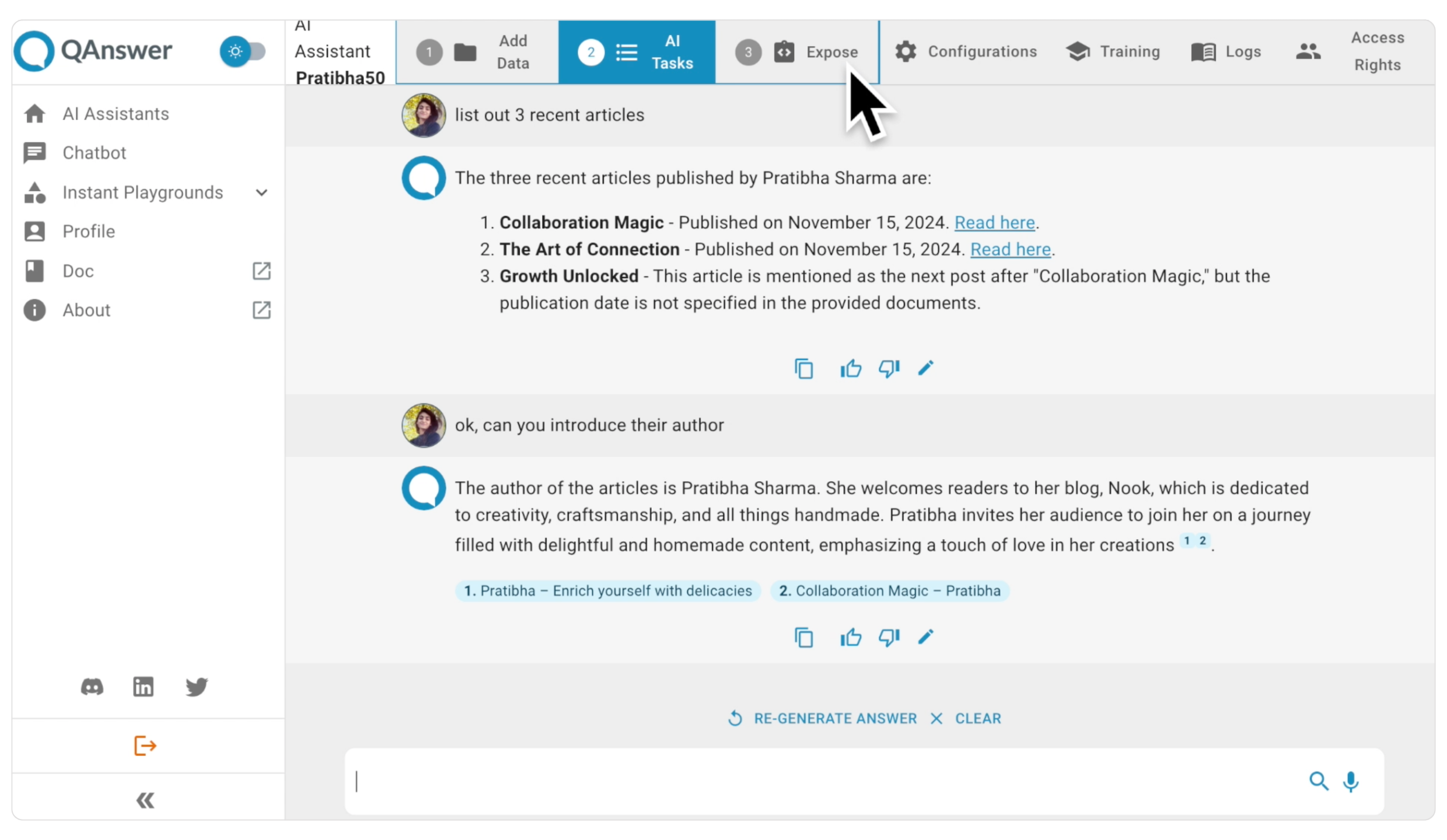Thumbs up the author introduction answer
Screen dimensions: 1447x840
850,637
